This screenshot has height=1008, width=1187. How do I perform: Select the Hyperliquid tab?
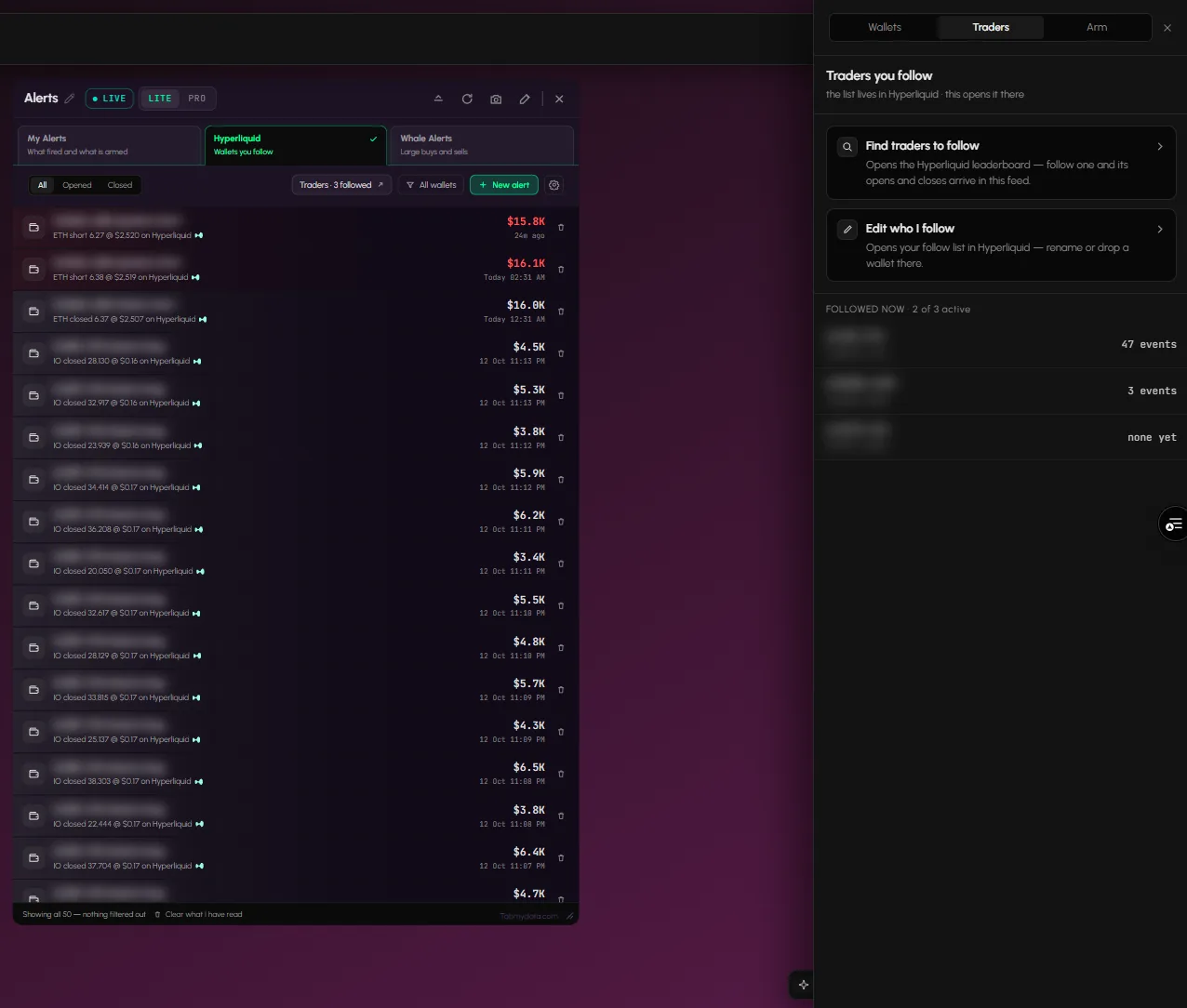(295, 145)
